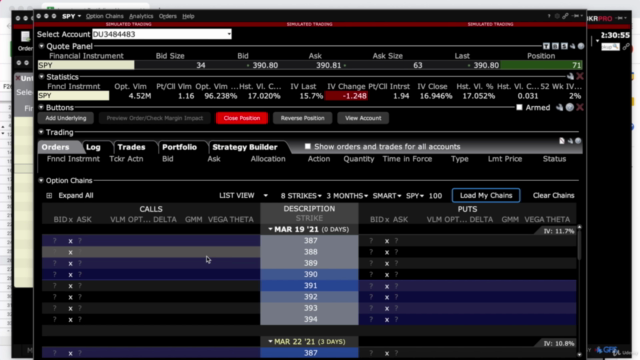640x360 pixels.
Task: Open the 8 STRIKES dropdown
Action: click(301, 196)
